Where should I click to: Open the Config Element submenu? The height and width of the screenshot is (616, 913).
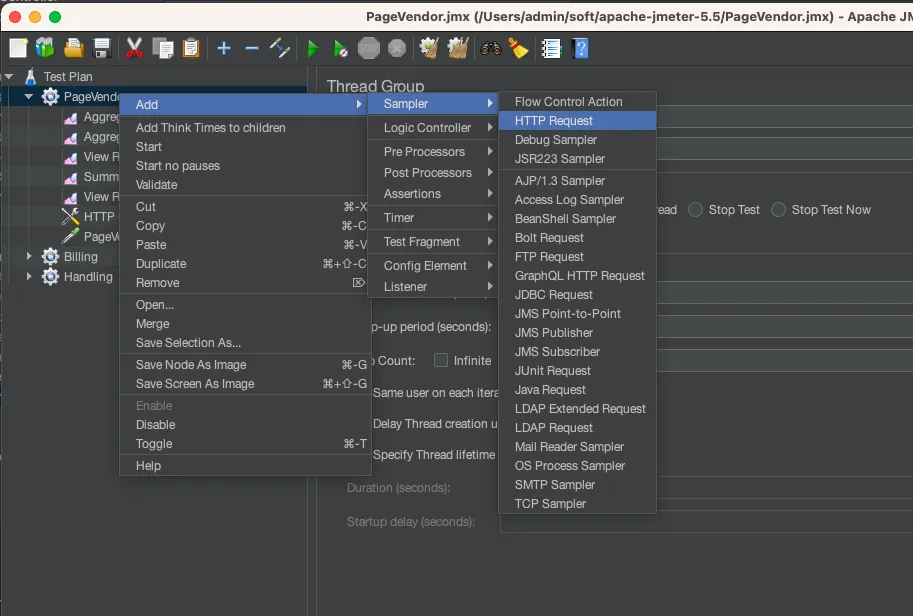pos(433,265)
